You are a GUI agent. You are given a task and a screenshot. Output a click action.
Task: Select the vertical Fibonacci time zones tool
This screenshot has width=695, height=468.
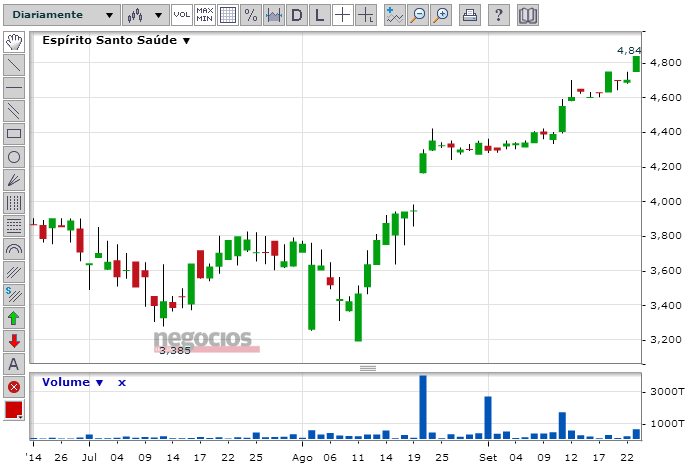coord(14,203)
